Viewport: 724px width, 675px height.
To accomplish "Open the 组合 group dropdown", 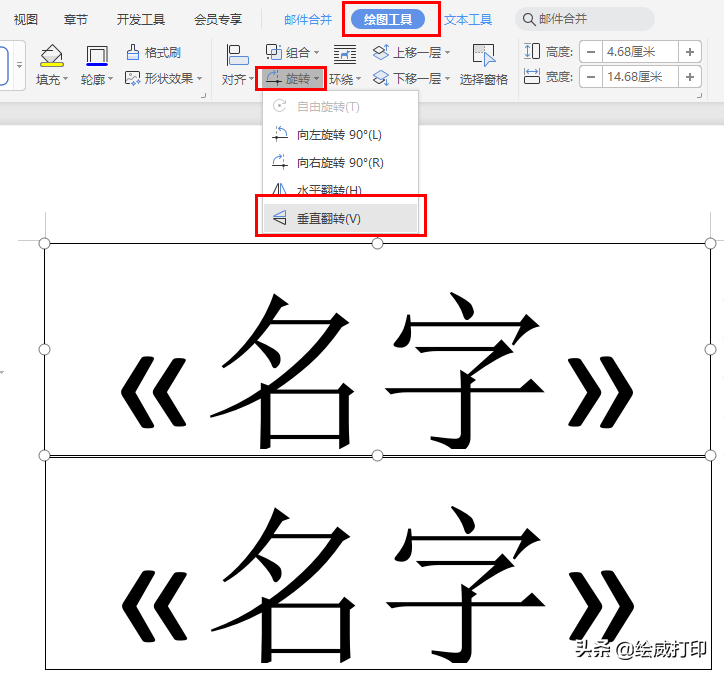I will [x=292, y=52].
